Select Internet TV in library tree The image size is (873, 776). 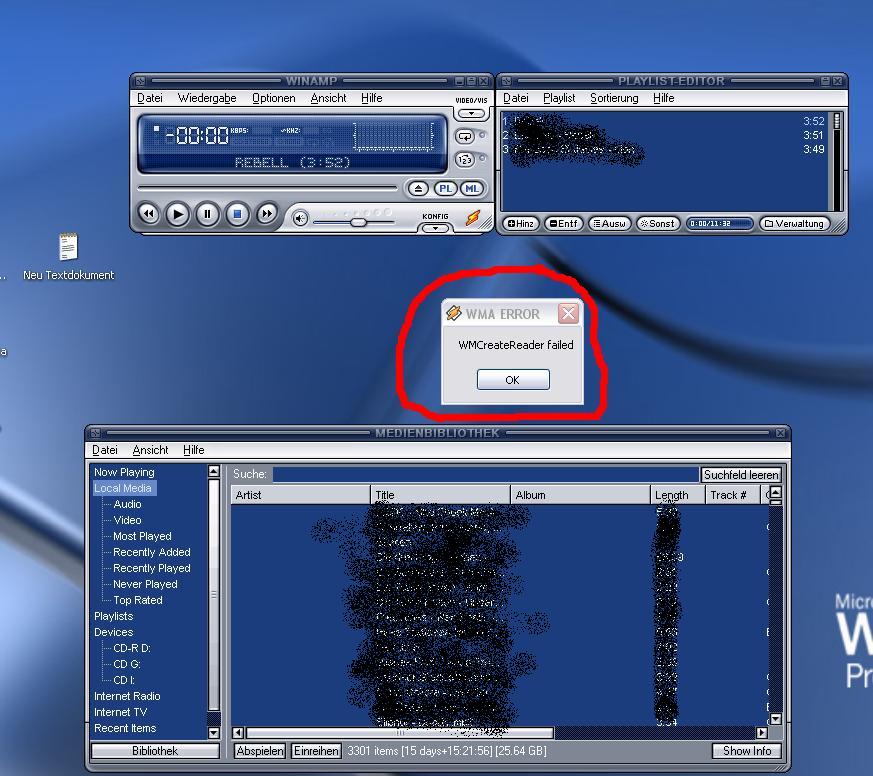[120, 713]
